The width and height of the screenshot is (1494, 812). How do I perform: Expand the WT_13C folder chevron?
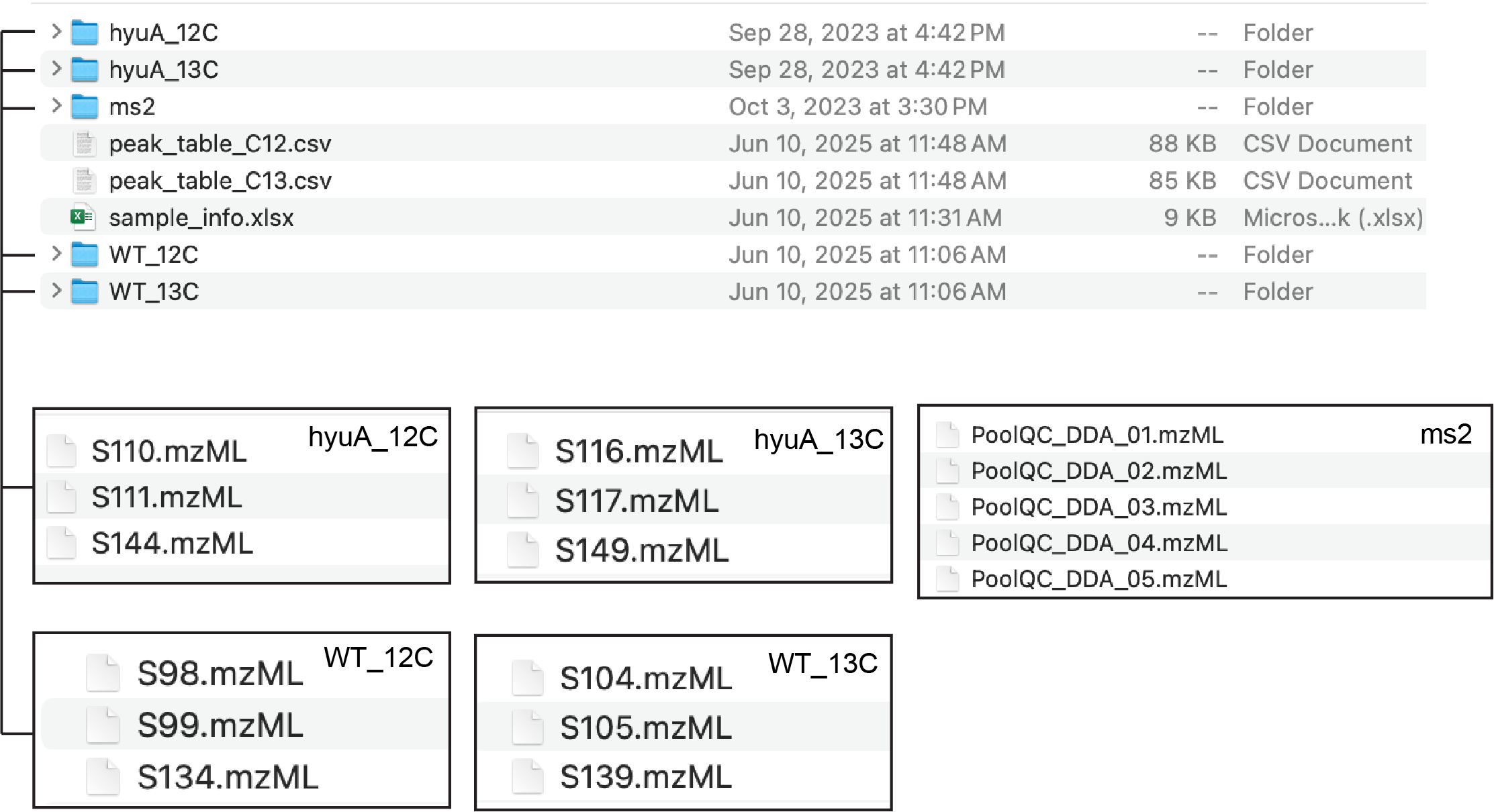[x=56, y=290]
